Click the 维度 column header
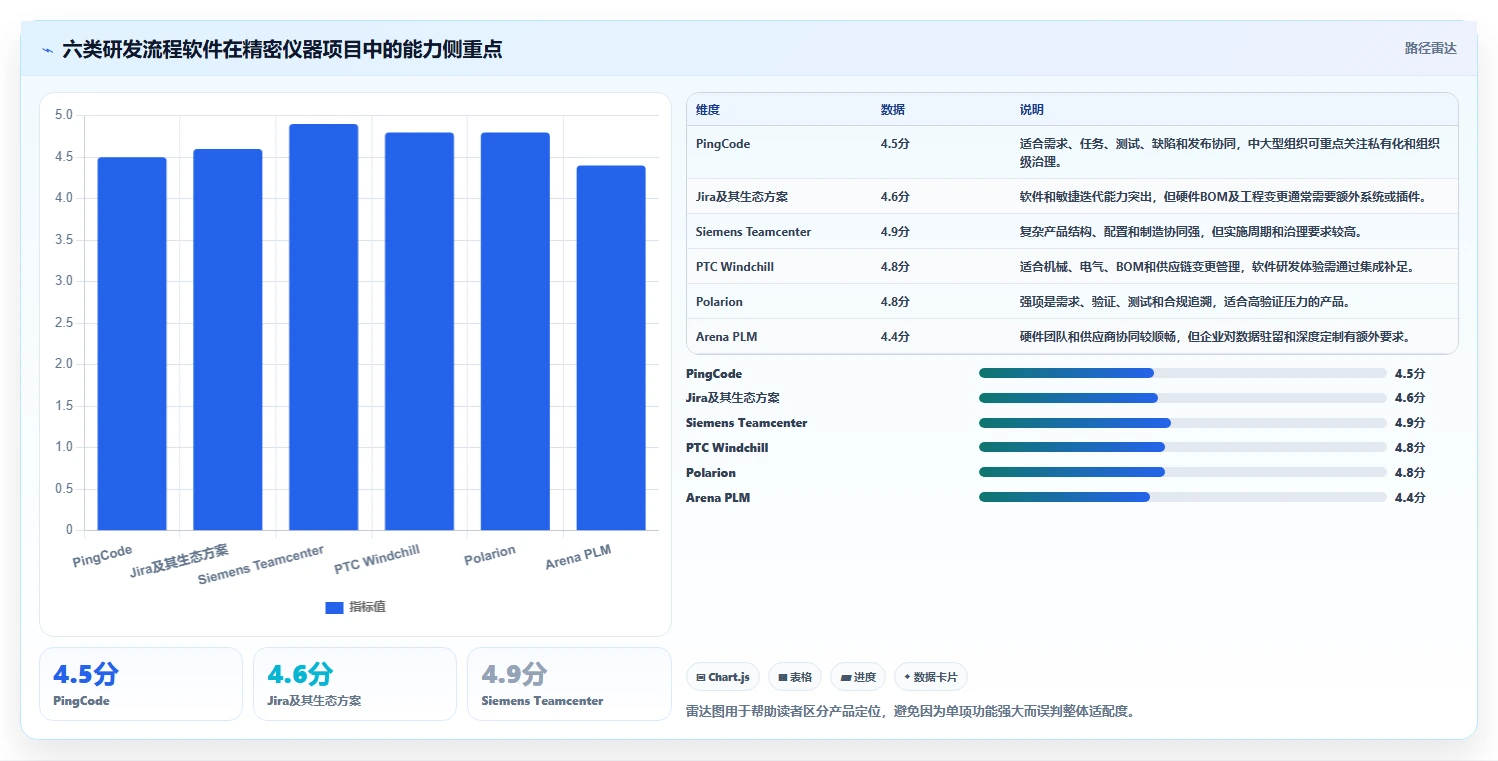 tap(708, 110)
